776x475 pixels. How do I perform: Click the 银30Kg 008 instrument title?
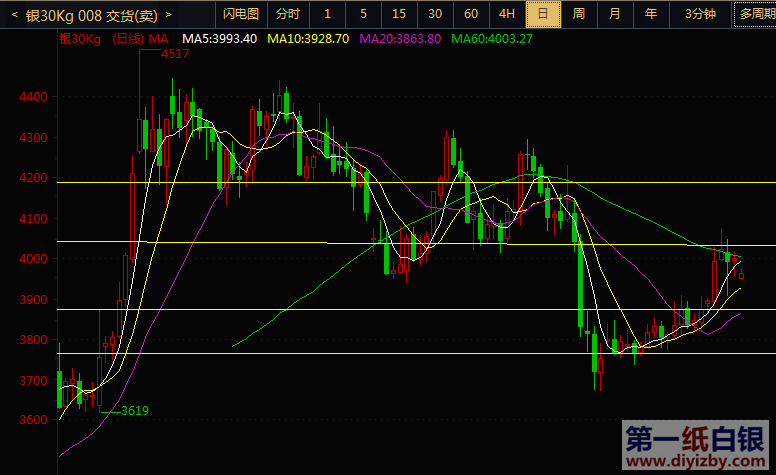coord(90,15)
